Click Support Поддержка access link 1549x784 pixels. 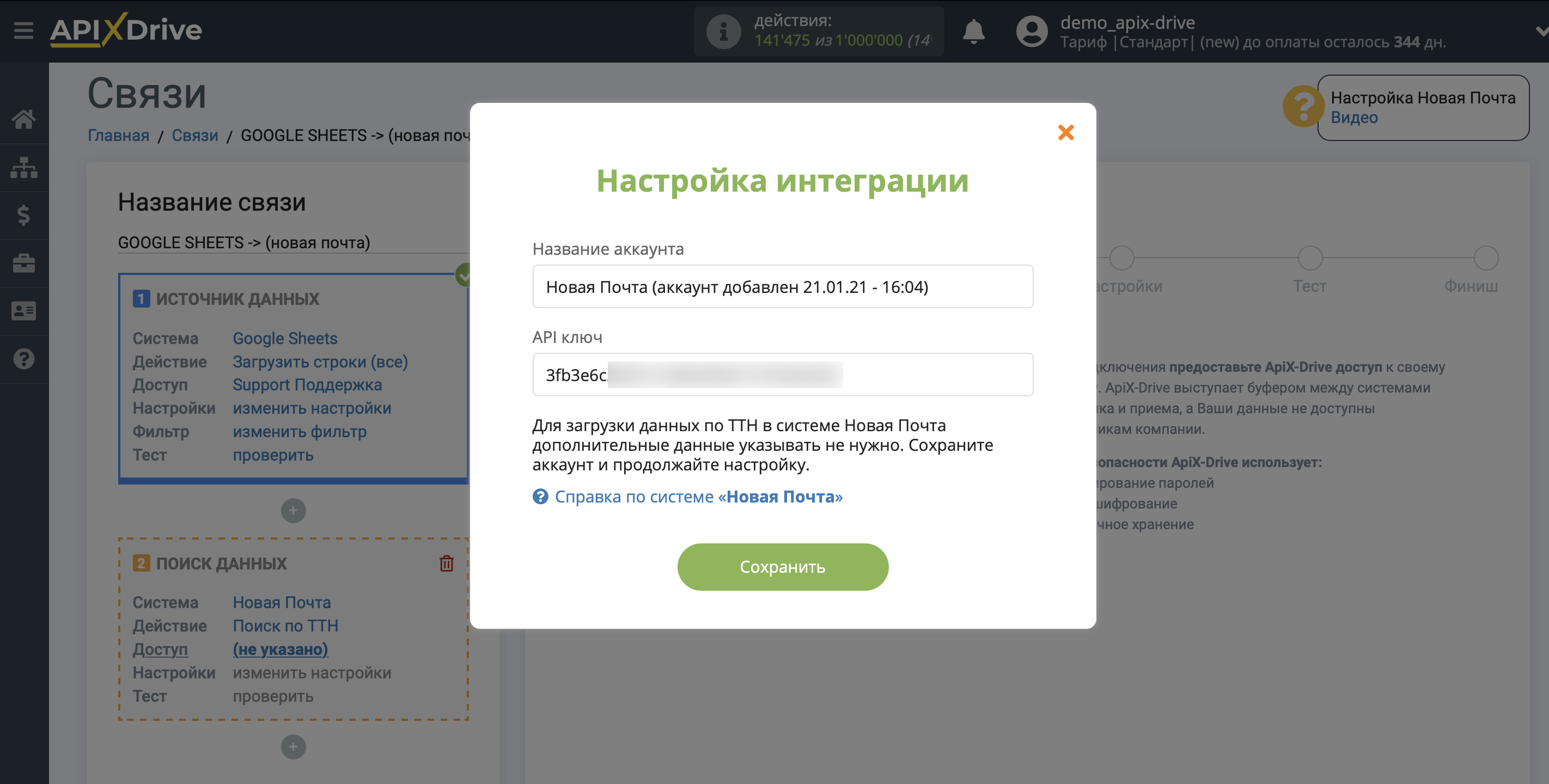[x=307, y=385]
